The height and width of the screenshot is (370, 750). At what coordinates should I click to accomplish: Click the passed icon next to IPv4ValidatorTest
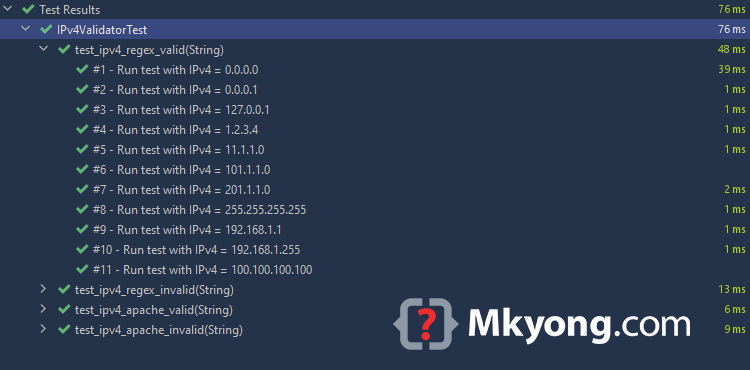[x=46, y=29]
